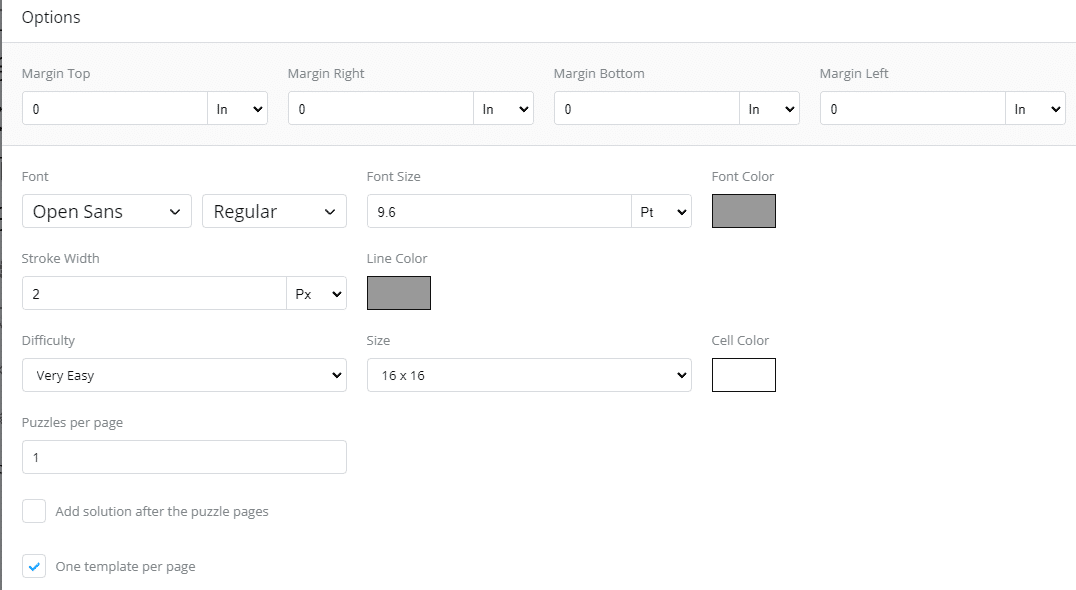
Task: Select the Very Easy difficulty dropdown
Action: (x=185, y=375)
